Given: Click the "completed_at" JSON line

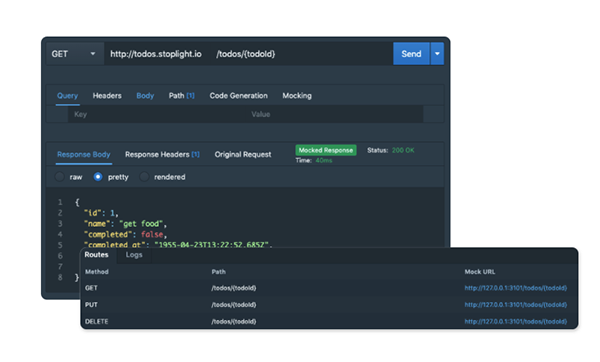Looking at the screenshot, I should click(178, 244).
